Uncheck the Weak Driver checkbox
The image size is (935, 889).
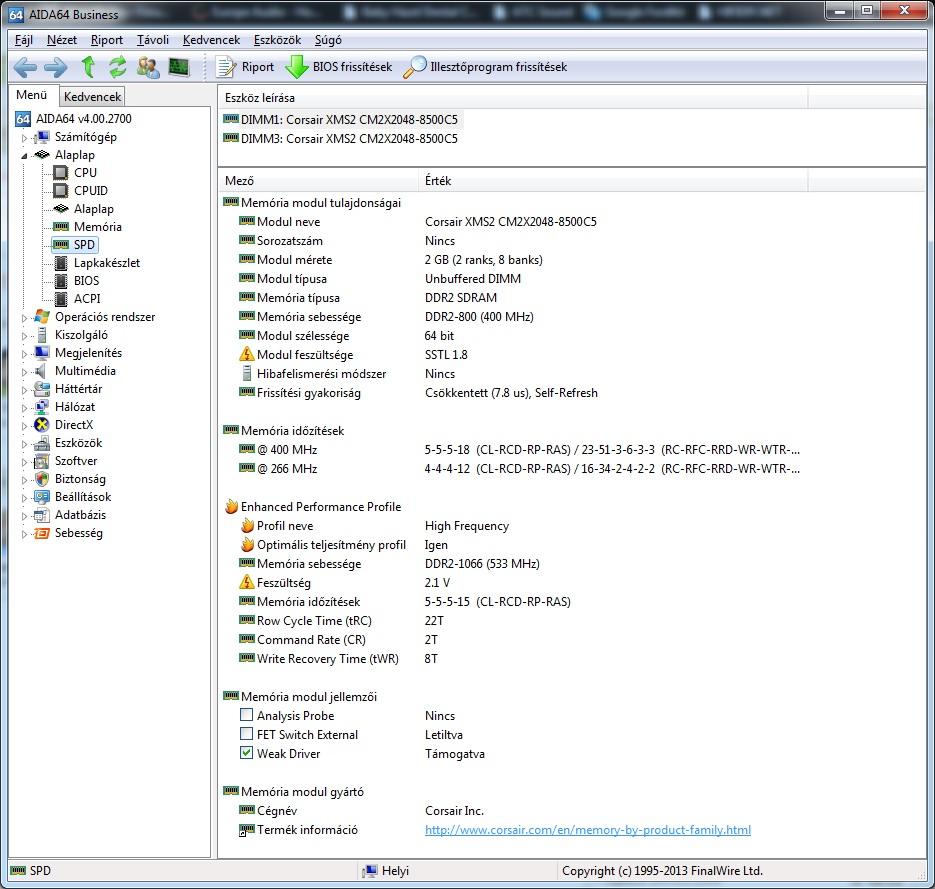246,752
